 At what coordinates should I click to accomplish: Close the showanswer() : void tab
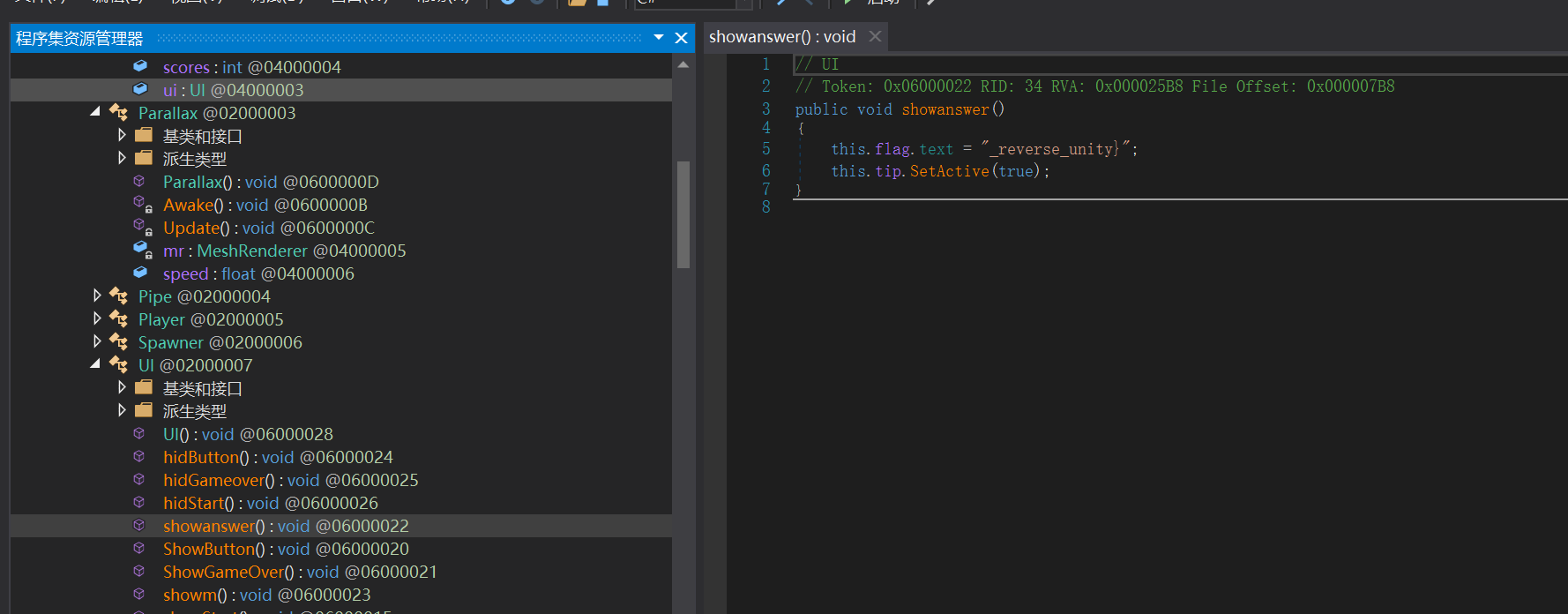point(875,37)
